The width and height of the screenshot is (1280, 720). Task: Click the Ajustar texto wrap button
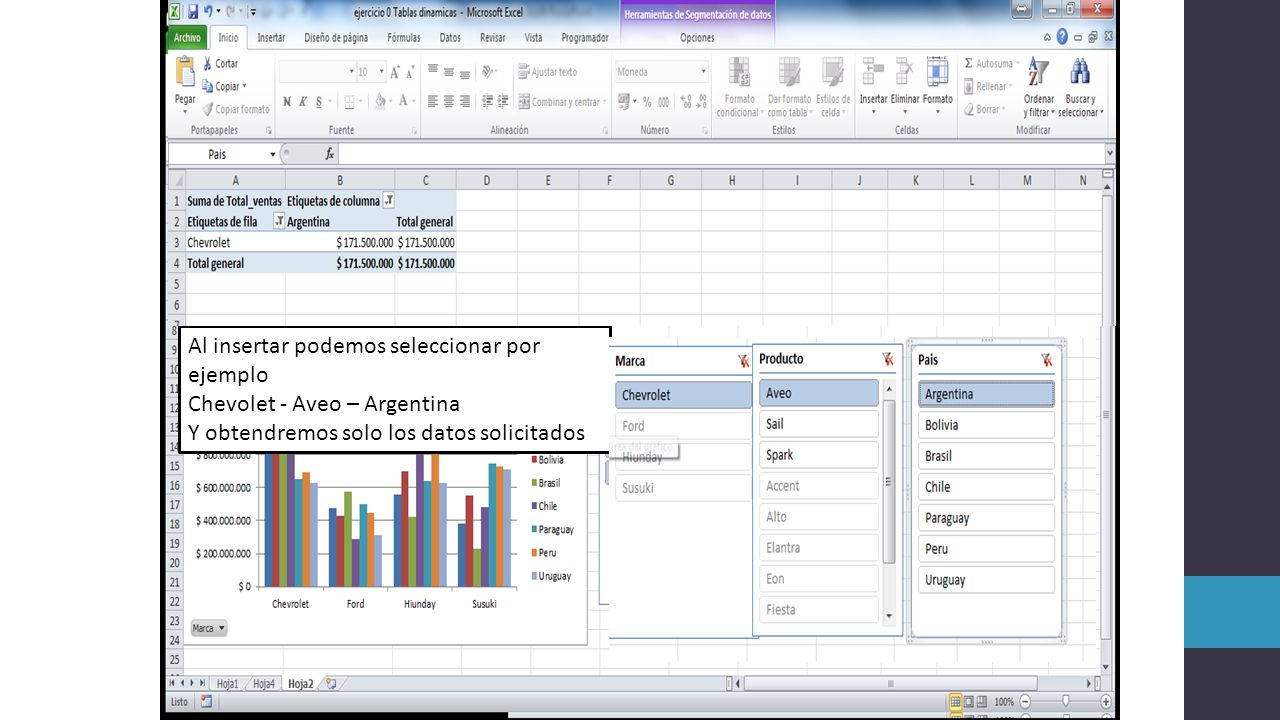pyautogui.click(x=547, y=72)
